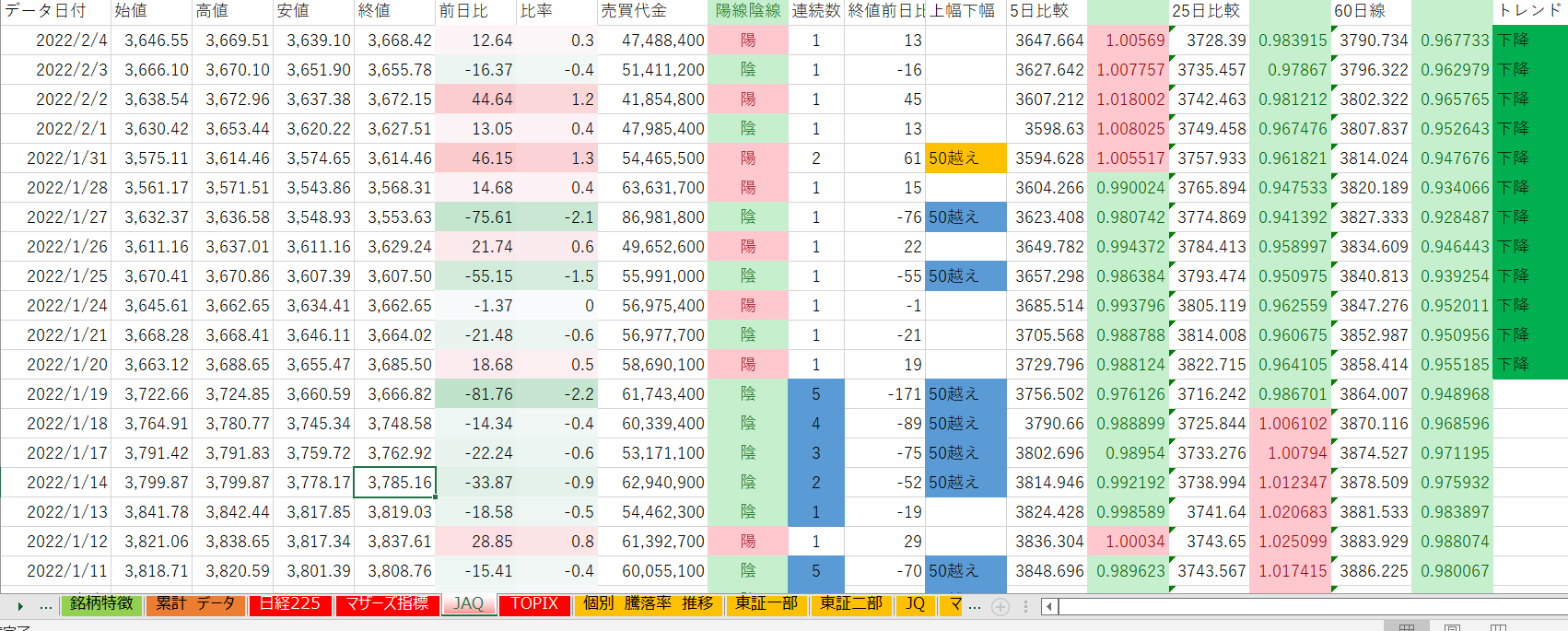Screen dimensions: 1568x631
Task: Click the orange 50越え cell for 2022/1/31
Action: point(965,158)
